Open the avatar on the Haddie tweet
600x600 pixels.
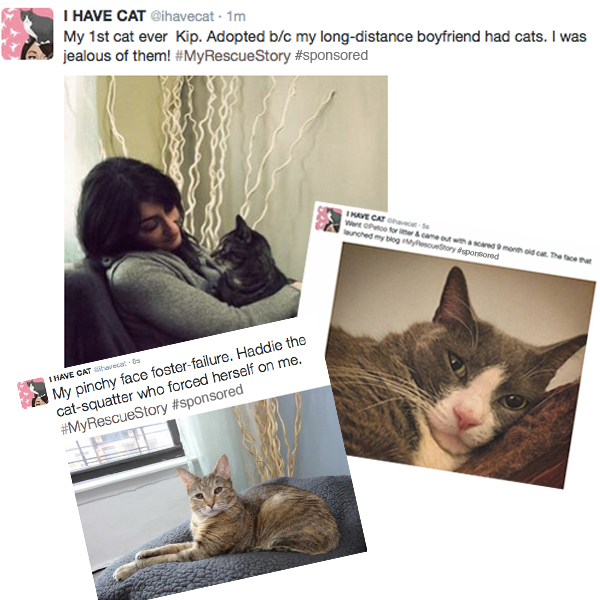[x=33, y=393]
